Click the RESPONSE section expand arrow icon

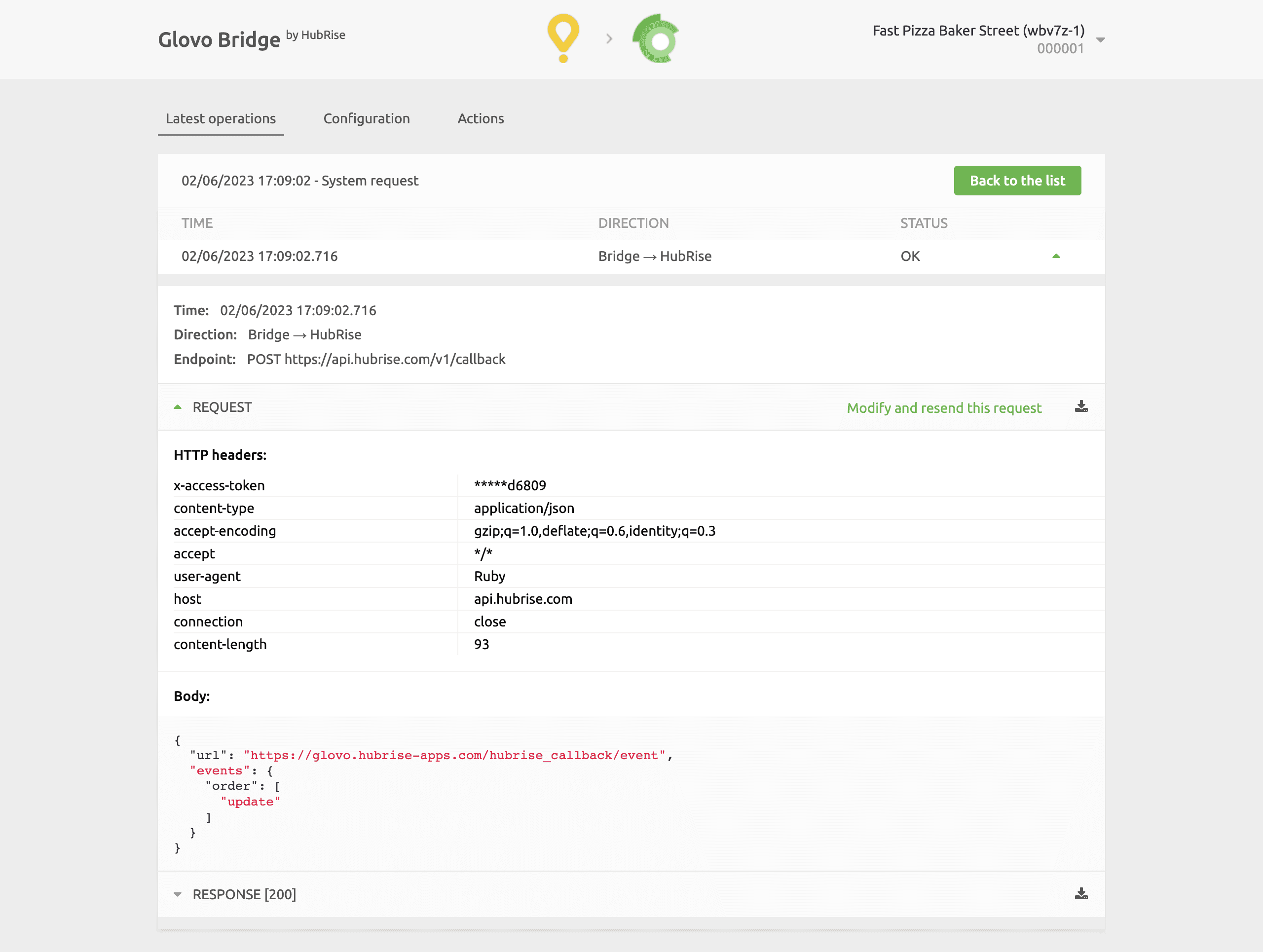pos(177,894)
